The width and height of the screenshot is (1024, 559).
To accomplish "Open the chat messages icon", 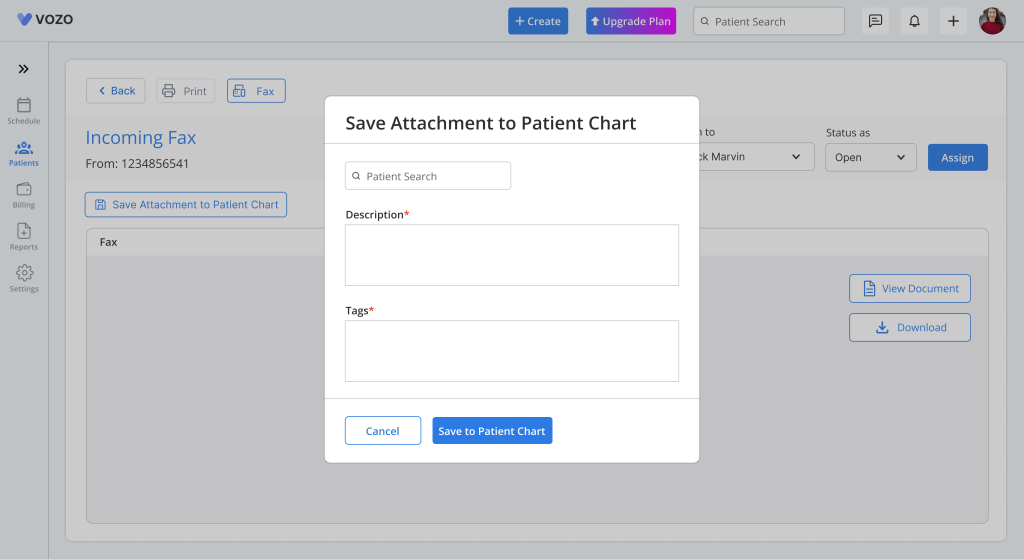I will click(x=875, y=21).
